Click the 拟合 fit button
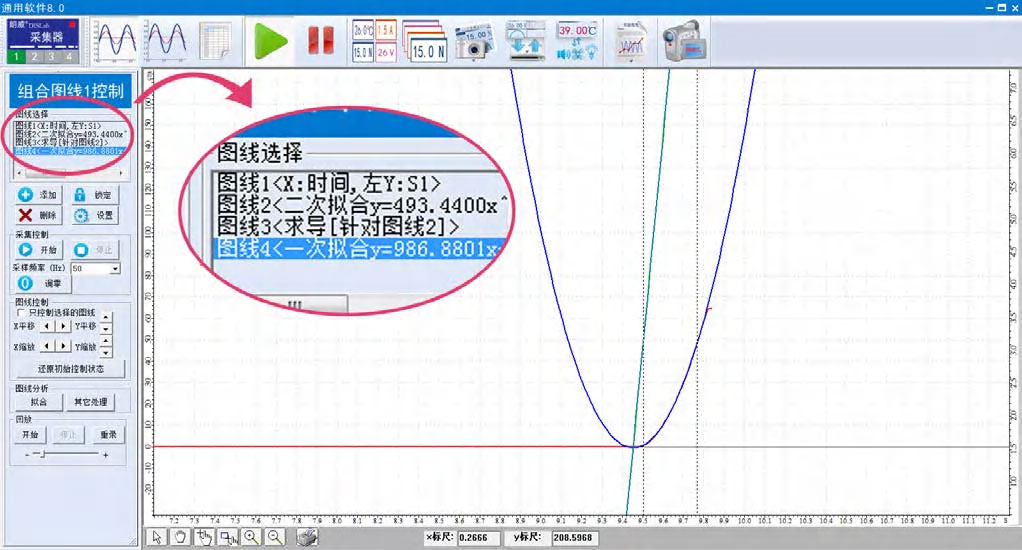Screen dimensions: 1022x550 click(37, 402)
